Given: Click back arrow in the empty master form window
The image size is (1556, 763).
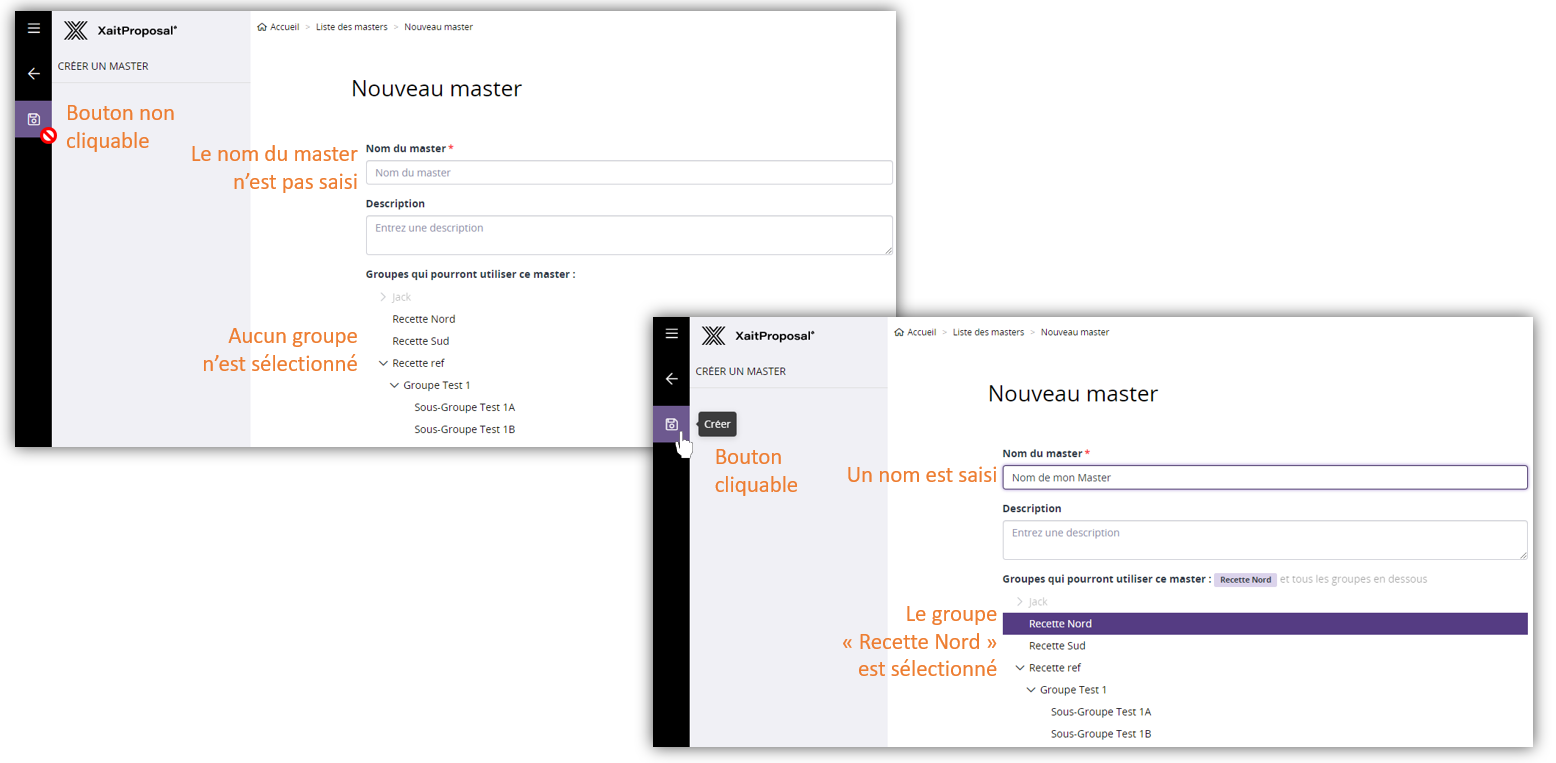Looking at the screenshot, I should (33, 73).
